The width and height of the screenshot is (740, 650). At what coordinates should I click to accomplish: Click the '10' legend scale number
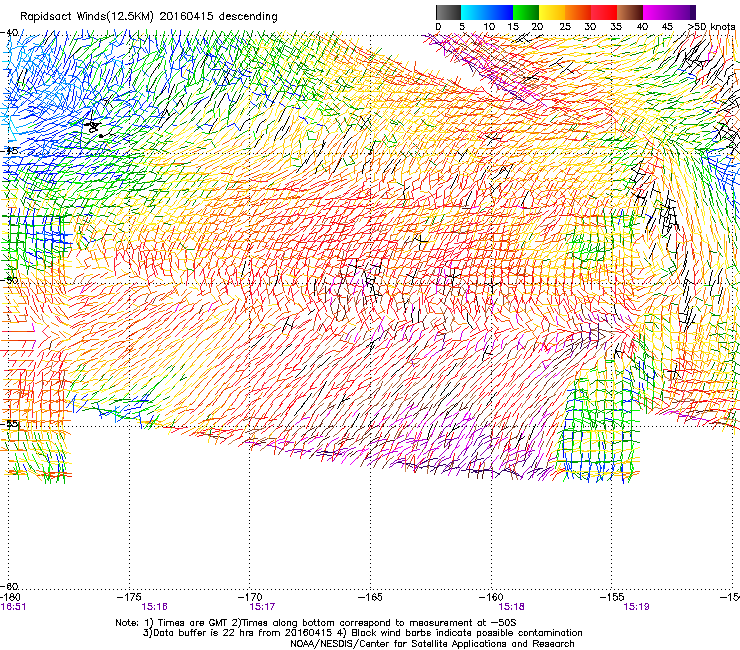489,27
